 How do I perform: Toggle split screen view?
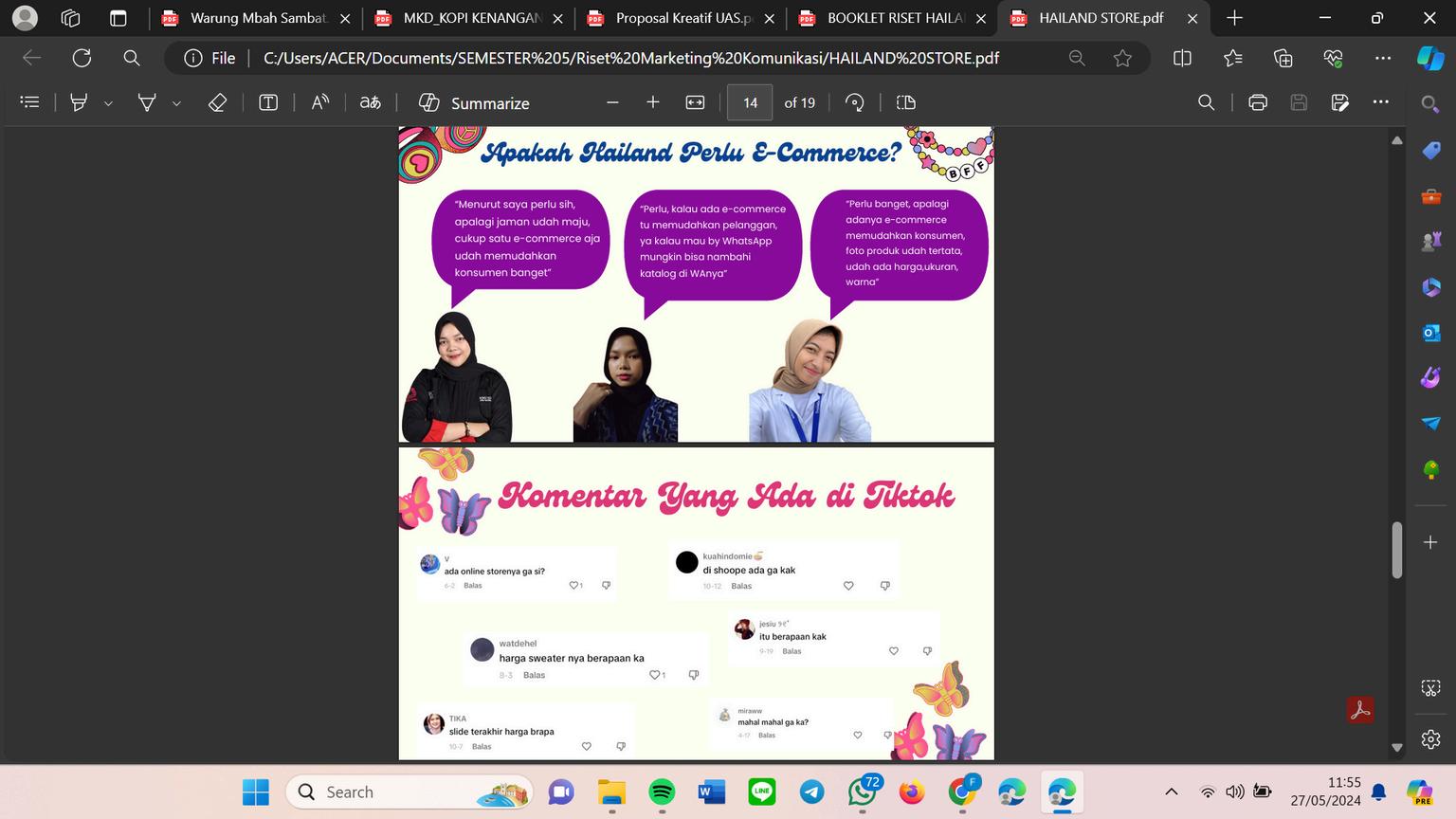[1182, 58]
